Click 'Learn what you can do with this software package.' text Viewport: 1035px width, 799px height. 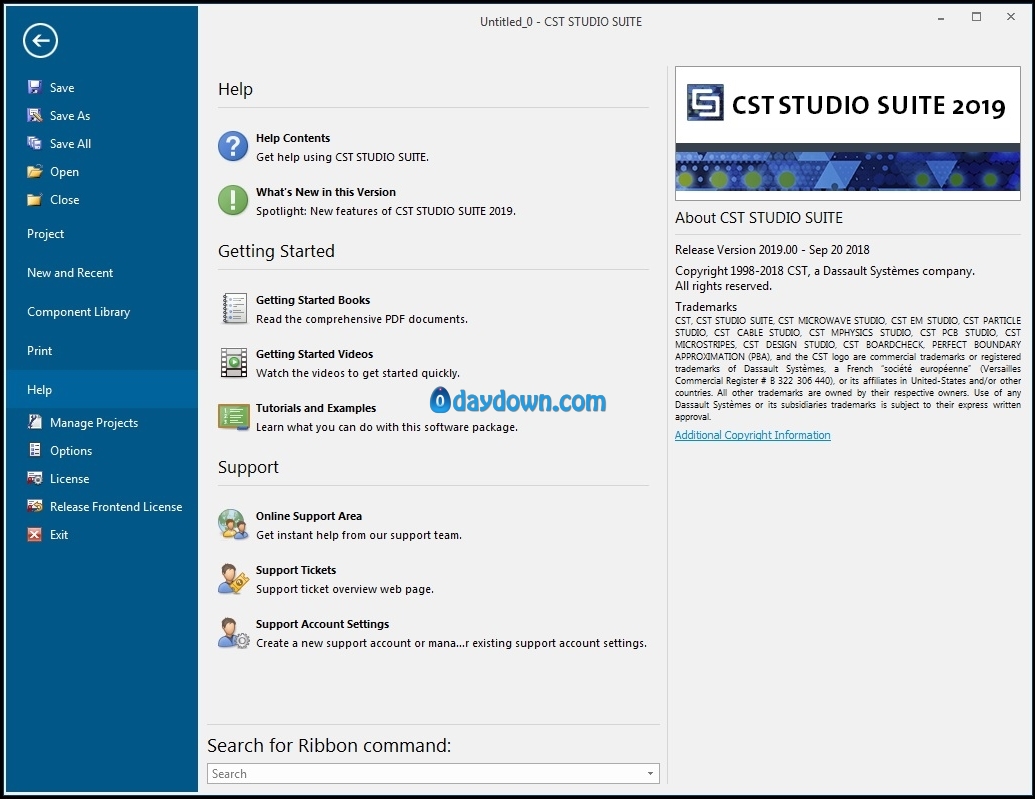click(x=387, y=427)
